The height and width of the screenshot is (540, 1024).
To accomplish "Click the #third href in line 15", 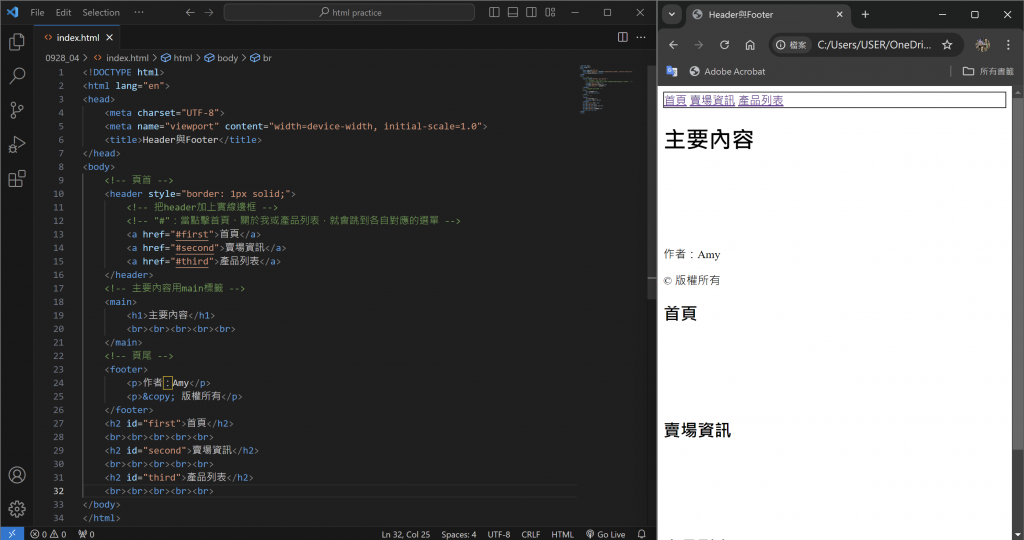I will [192, 262].
